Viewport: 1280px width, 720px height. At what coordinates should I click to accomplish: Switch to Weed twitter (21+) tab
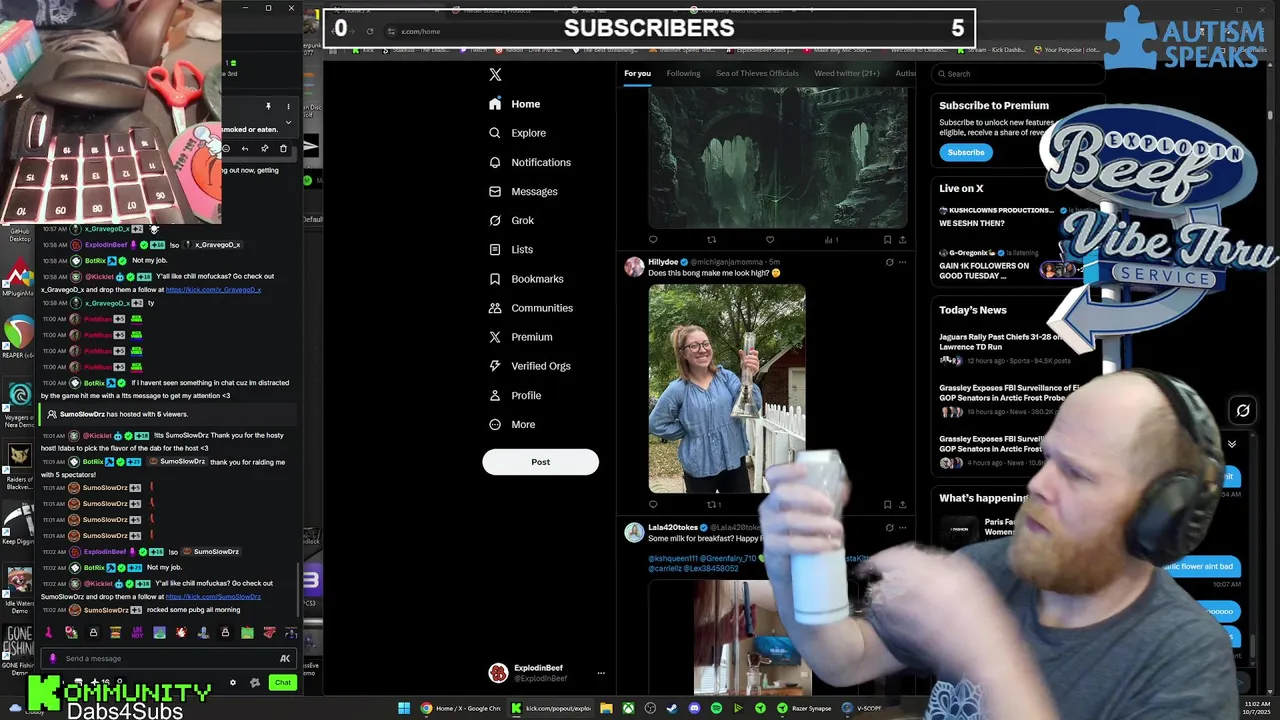846,73
